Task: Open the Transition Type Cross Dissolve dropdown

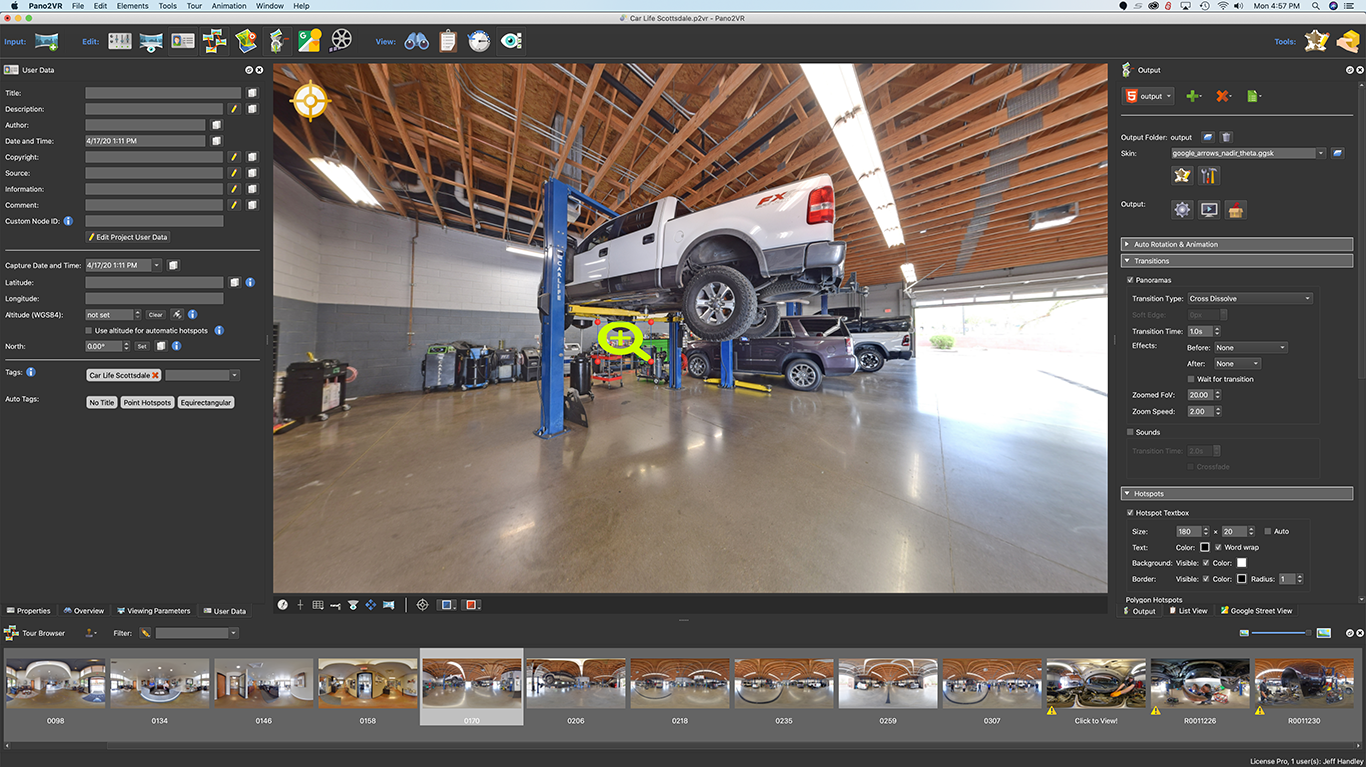Action: coord(1249,298)
